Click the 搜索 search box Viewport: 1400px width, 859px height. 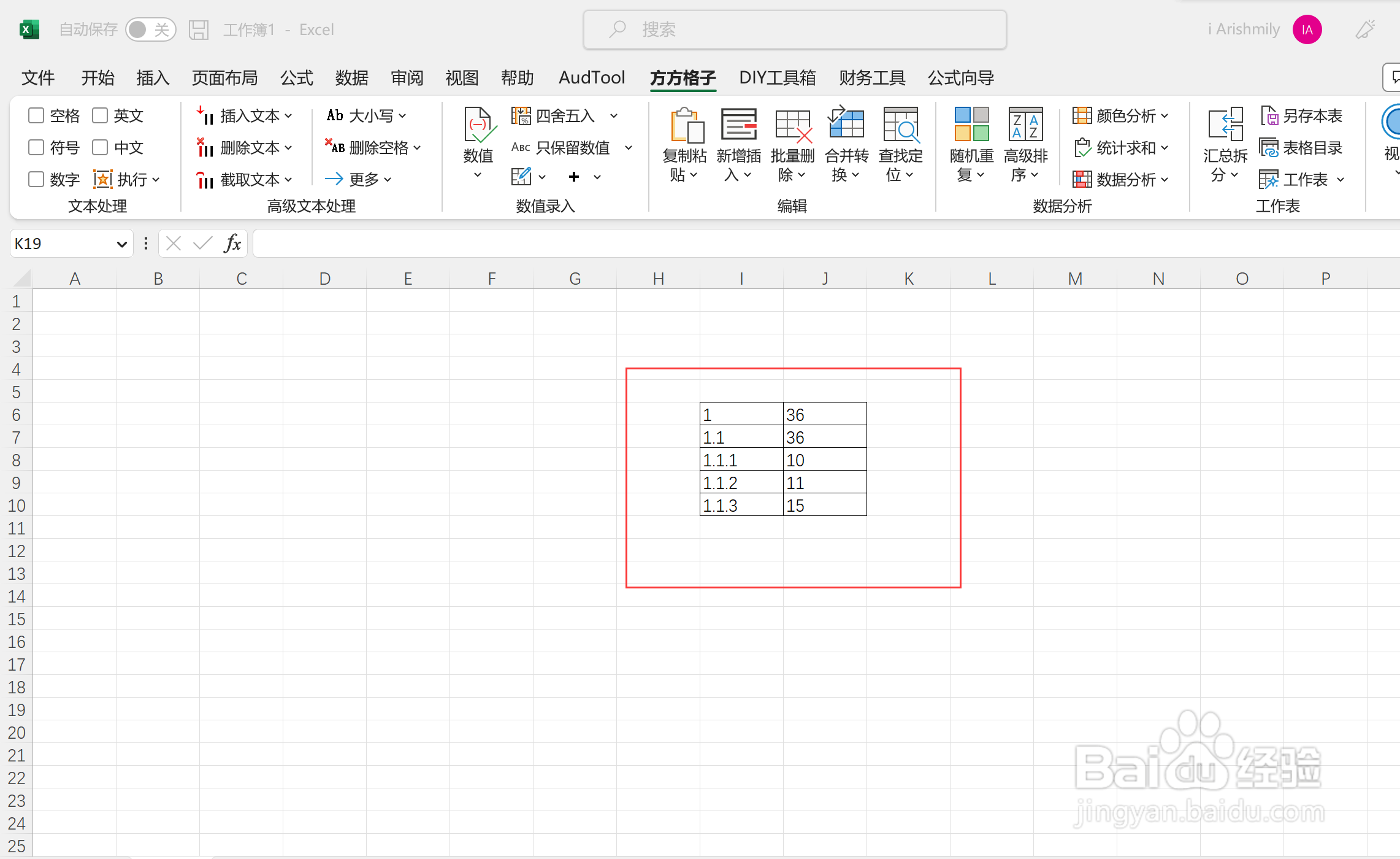(795, 29)
